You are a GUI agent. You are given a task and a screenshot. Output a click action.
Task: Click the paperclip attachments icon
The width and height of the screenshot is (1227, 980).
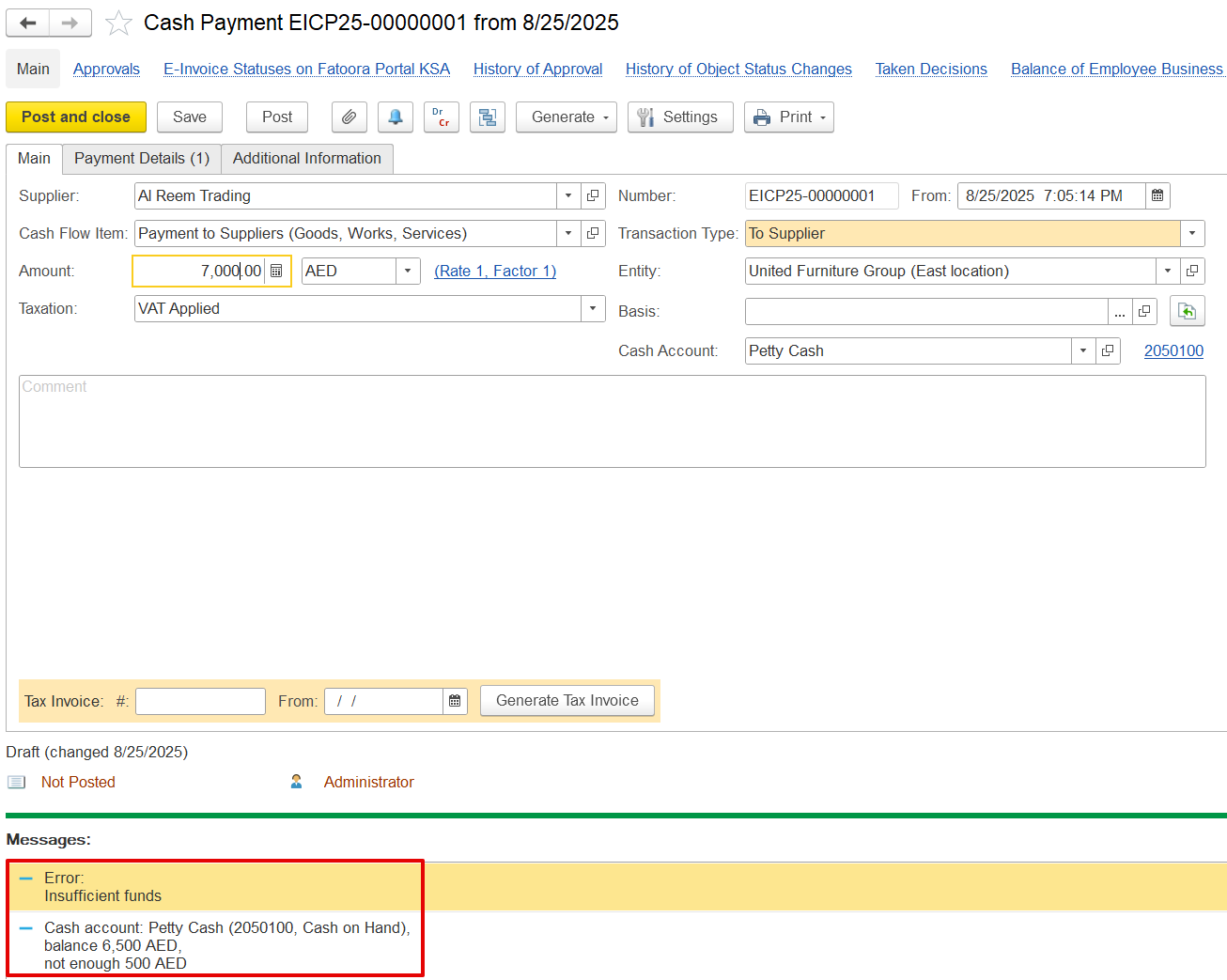click(x=349, y=117)
